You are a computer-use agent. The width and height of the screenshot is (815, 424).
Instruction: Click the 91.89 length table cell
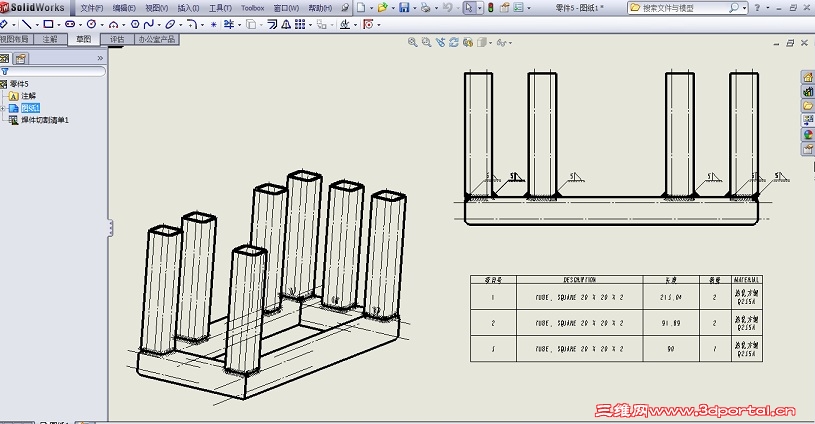click(x=671, y=323)
